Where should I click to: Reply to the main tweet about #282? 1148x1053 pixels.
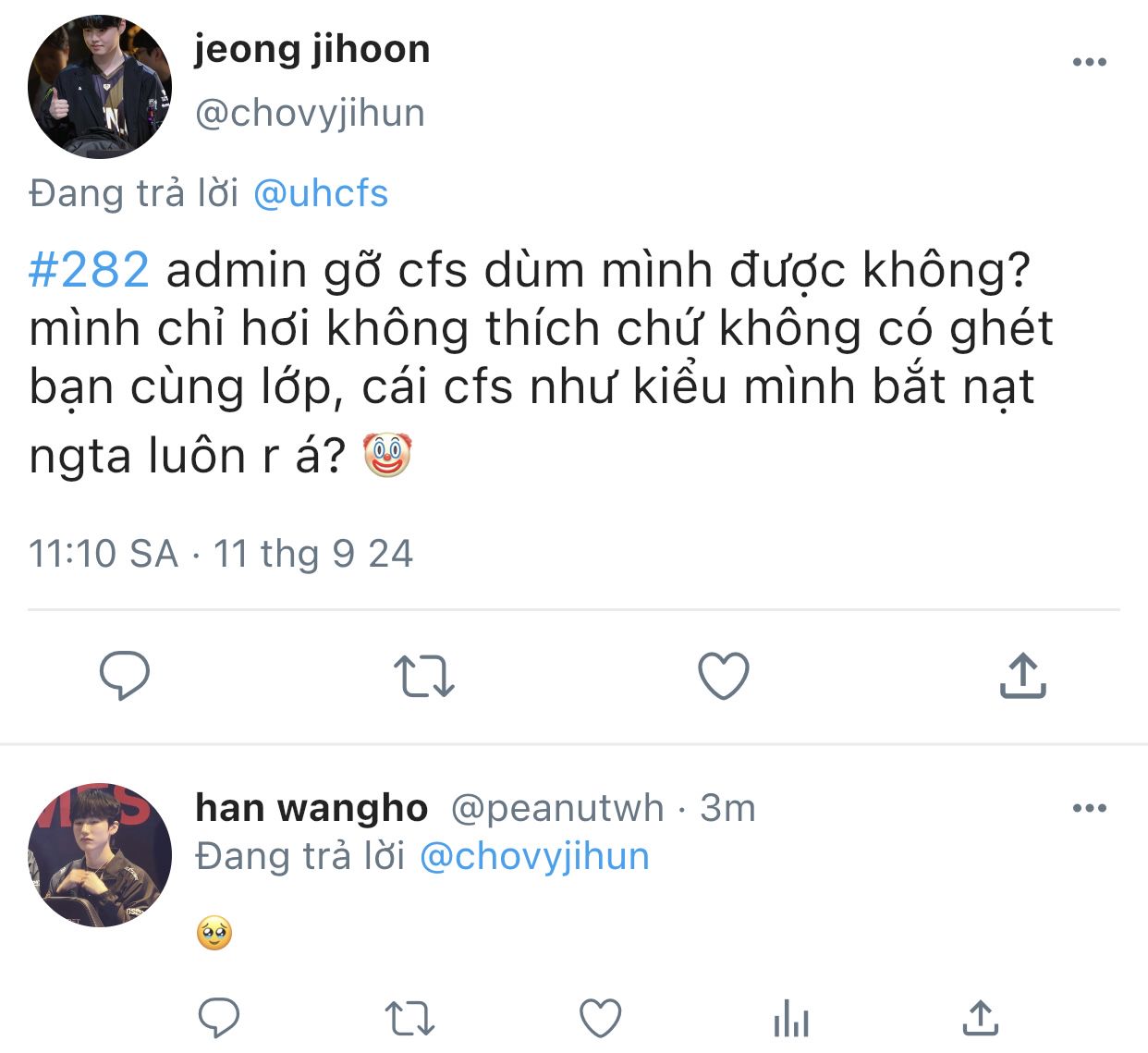pos(125,675)
